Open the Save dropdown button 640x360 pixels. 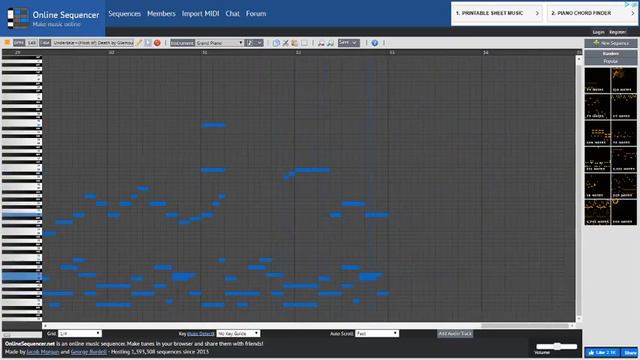(349, 43)
